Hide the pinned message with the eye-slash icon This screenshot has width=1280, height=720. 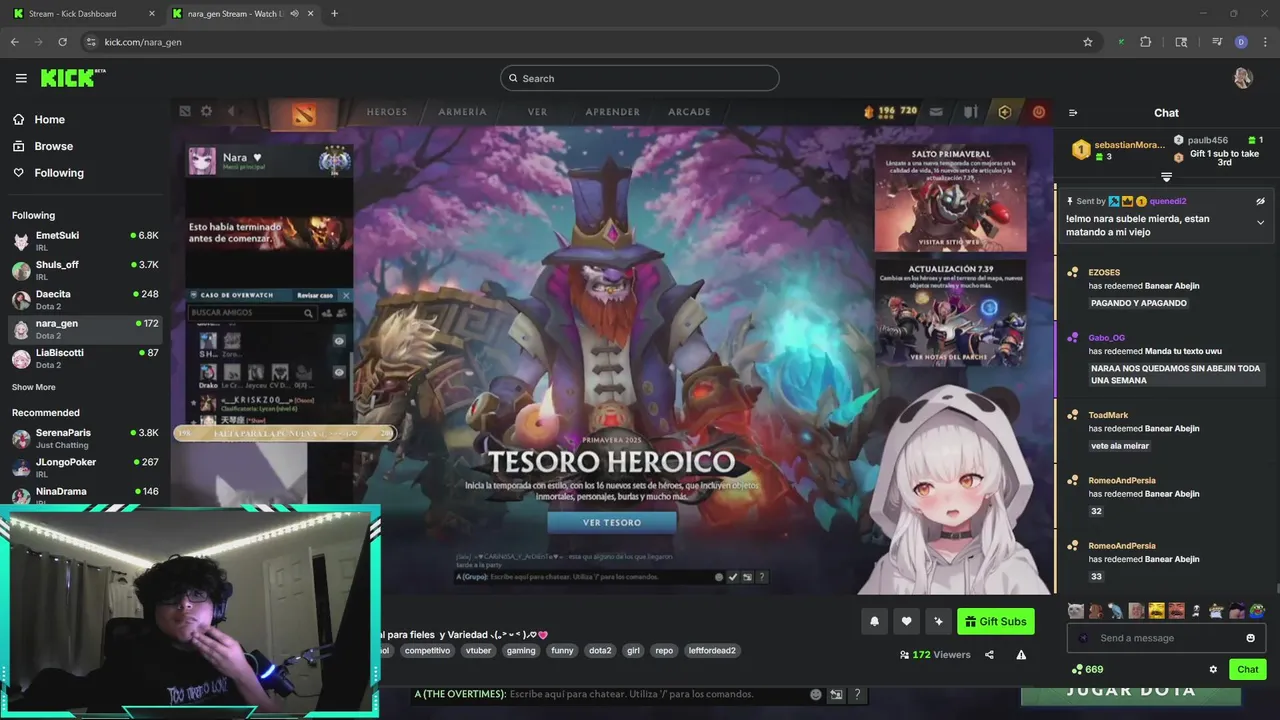coord(1260,201)
